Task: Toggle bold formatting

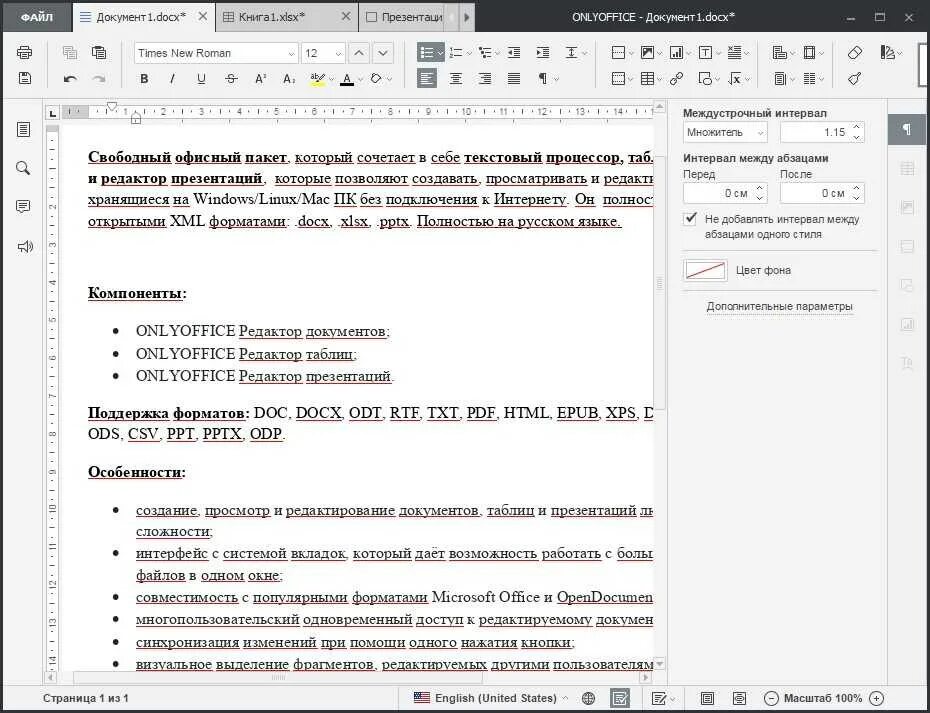Action: [144, 78]
